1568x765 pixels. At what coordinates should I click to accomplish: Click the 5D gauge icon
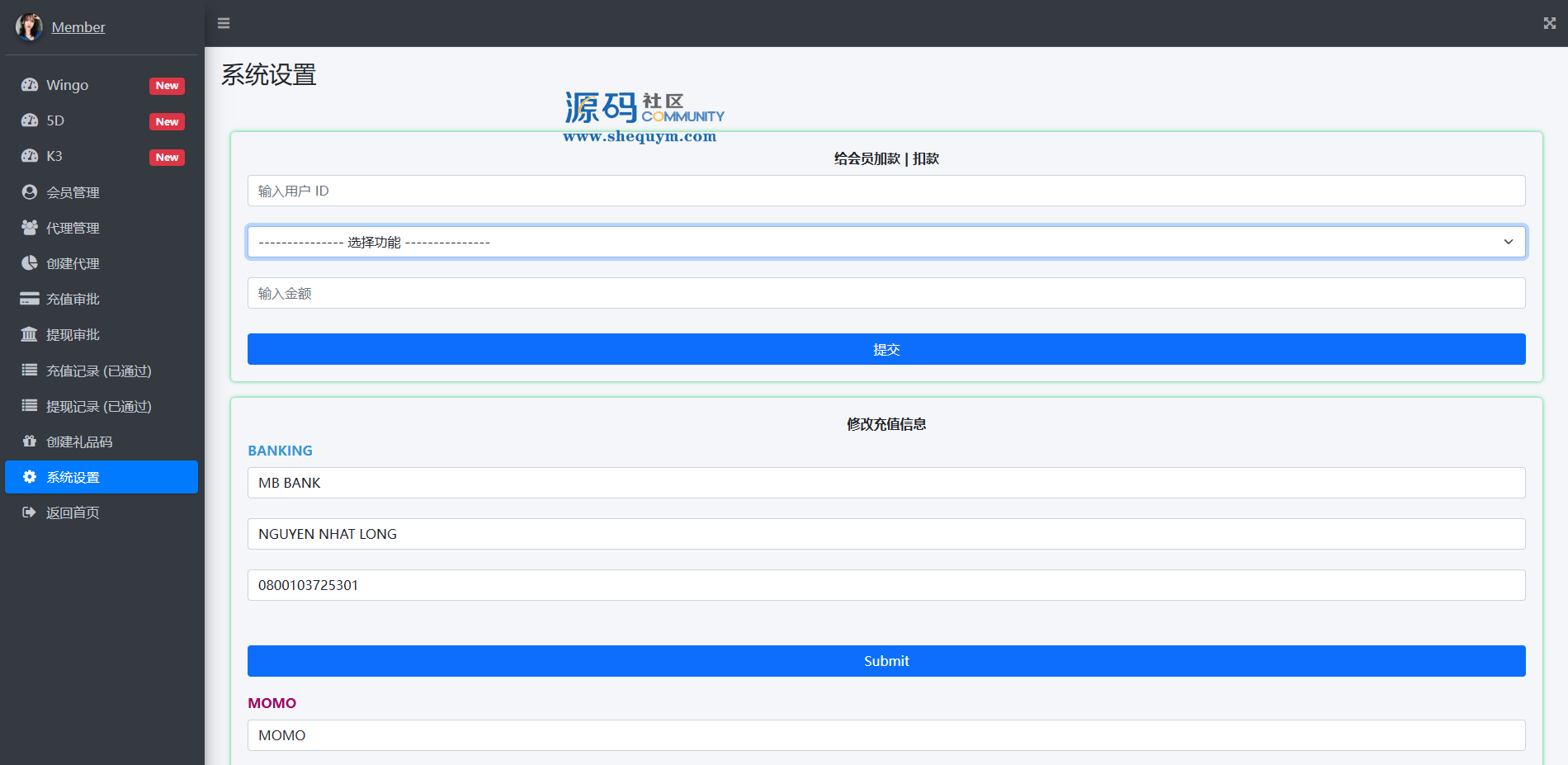(x=30, y=120)
